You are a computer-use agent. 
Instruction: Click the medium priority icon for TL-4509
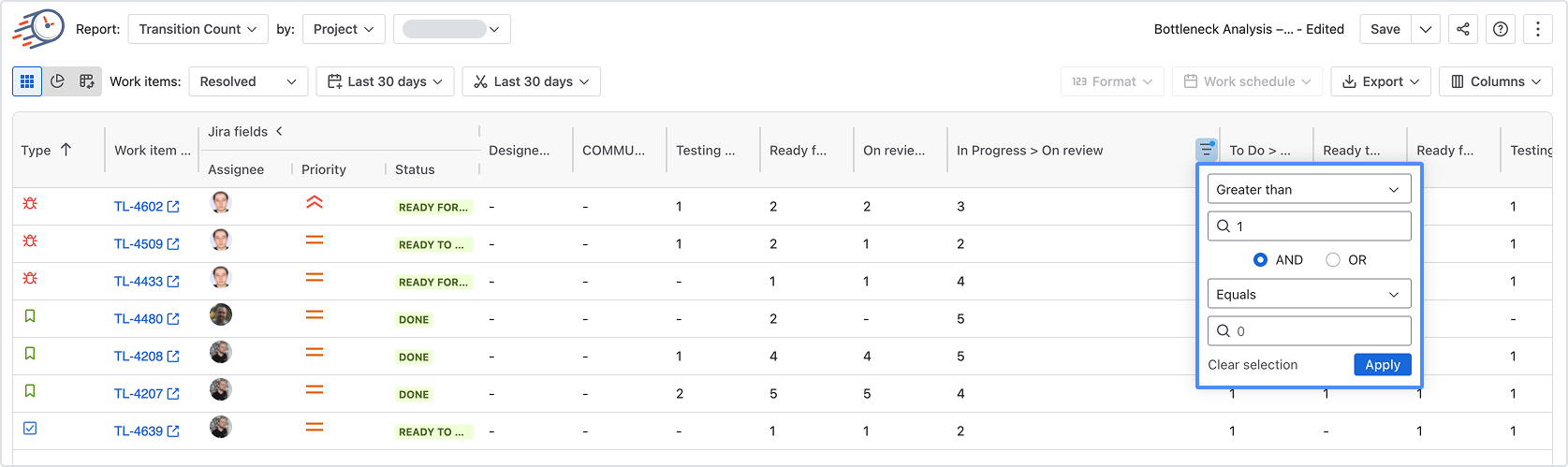(x=315, y=241)
